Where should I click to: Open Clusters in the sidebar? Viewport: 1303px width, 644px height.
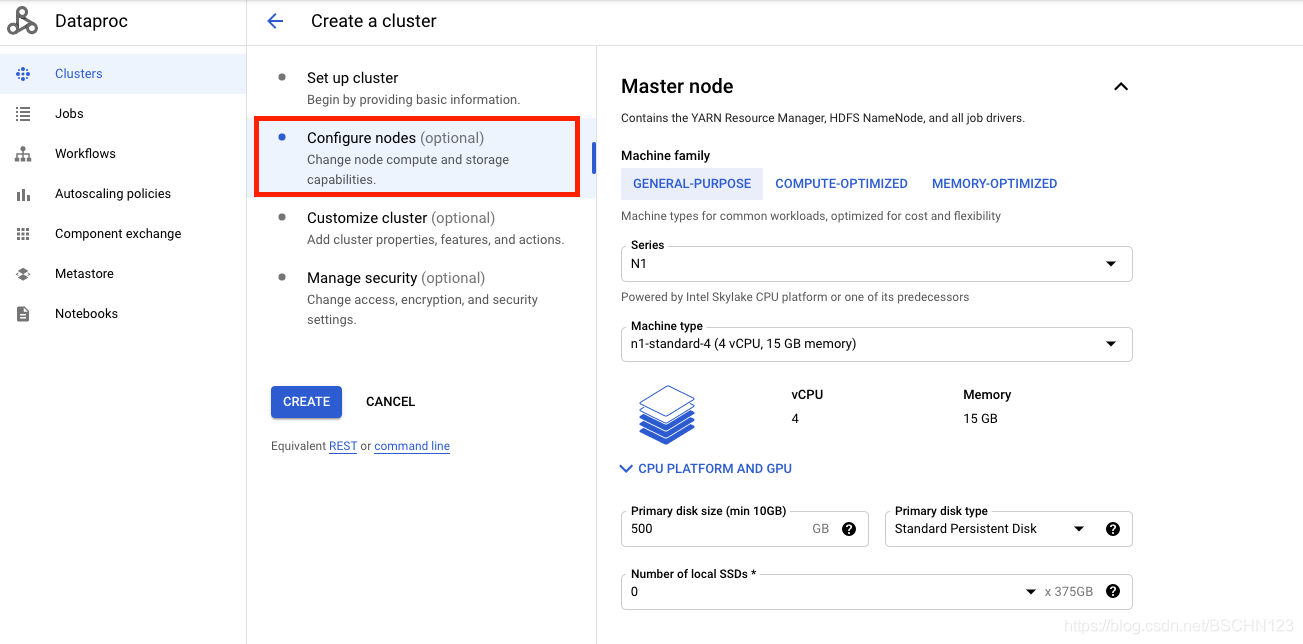123,74
